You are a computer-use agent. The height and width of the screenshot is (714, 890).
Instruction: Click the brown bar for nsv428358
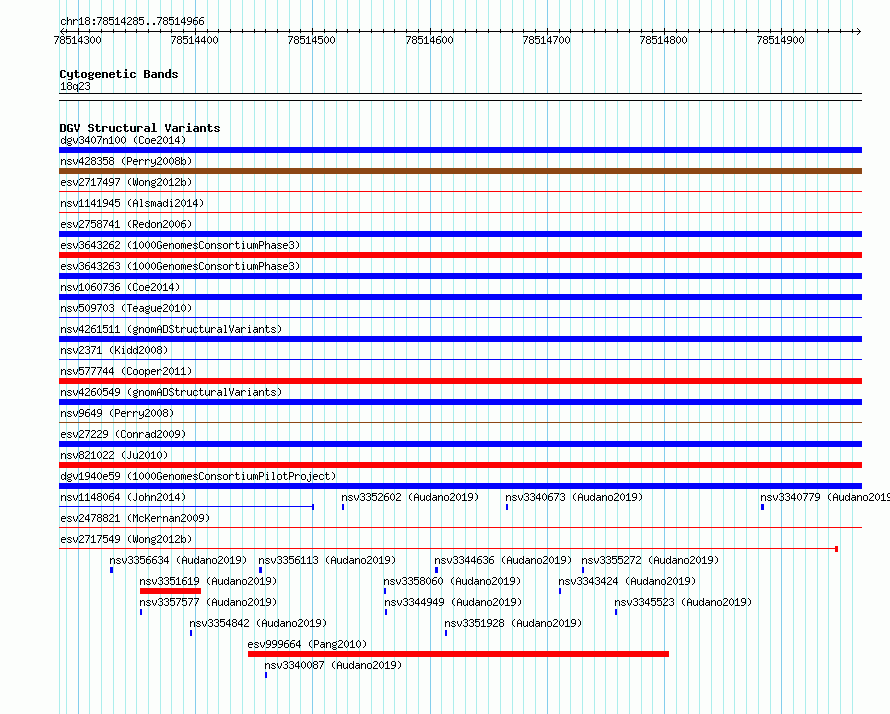[x=460, y=171]
